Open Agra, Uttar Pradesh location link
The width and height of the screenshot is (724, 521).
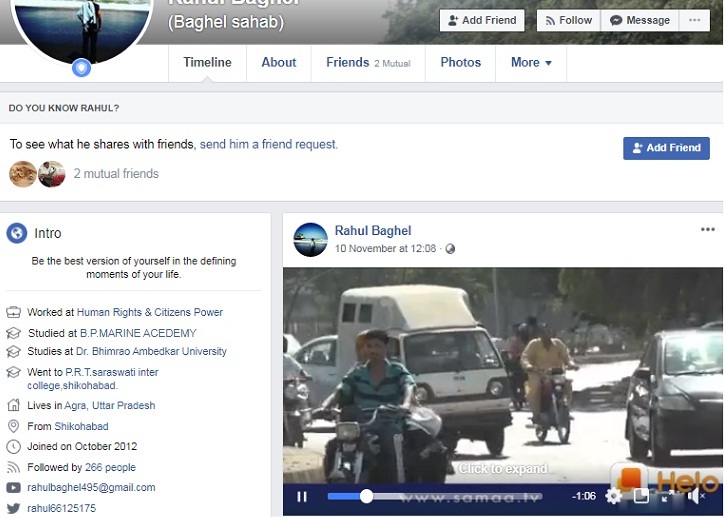109,406
